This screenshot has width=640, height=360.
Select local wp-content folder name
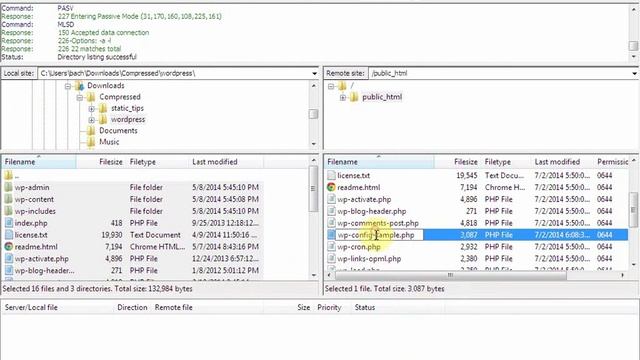pyautogui.click(x=34, y=199)
